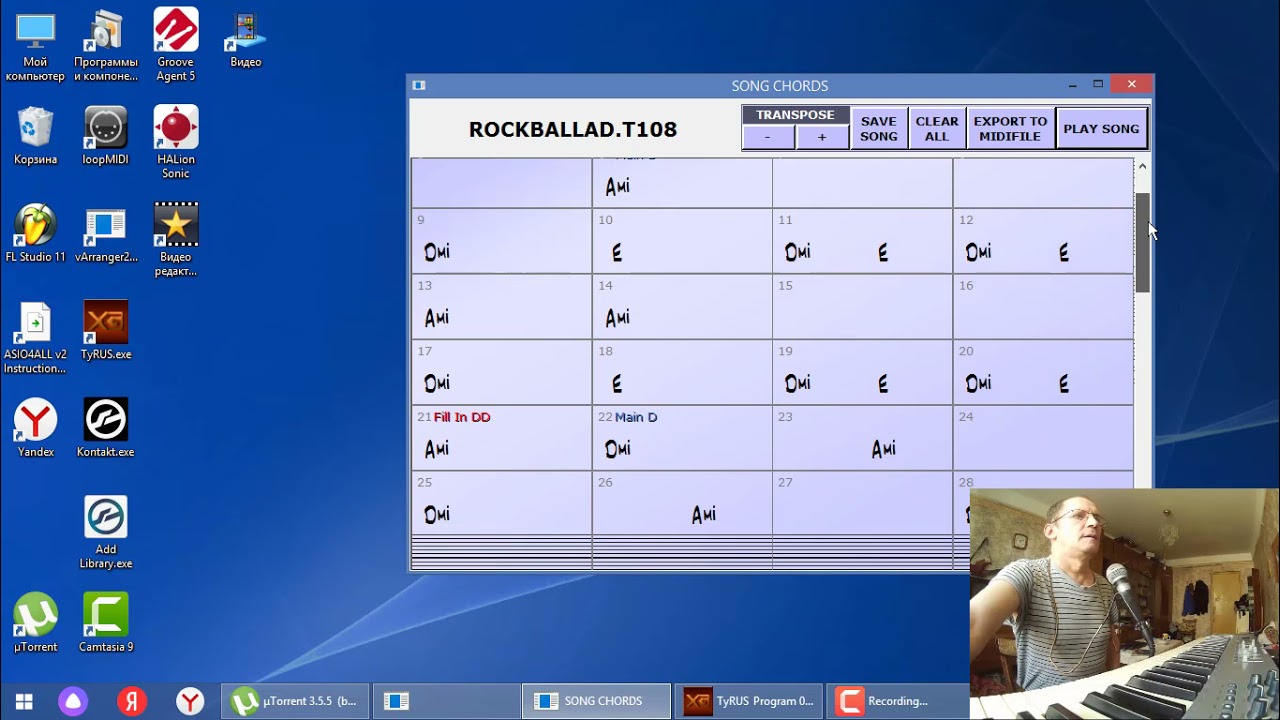
Task: Open Программы и компоненты desktop shortcut
Action: tap(106, 46)
